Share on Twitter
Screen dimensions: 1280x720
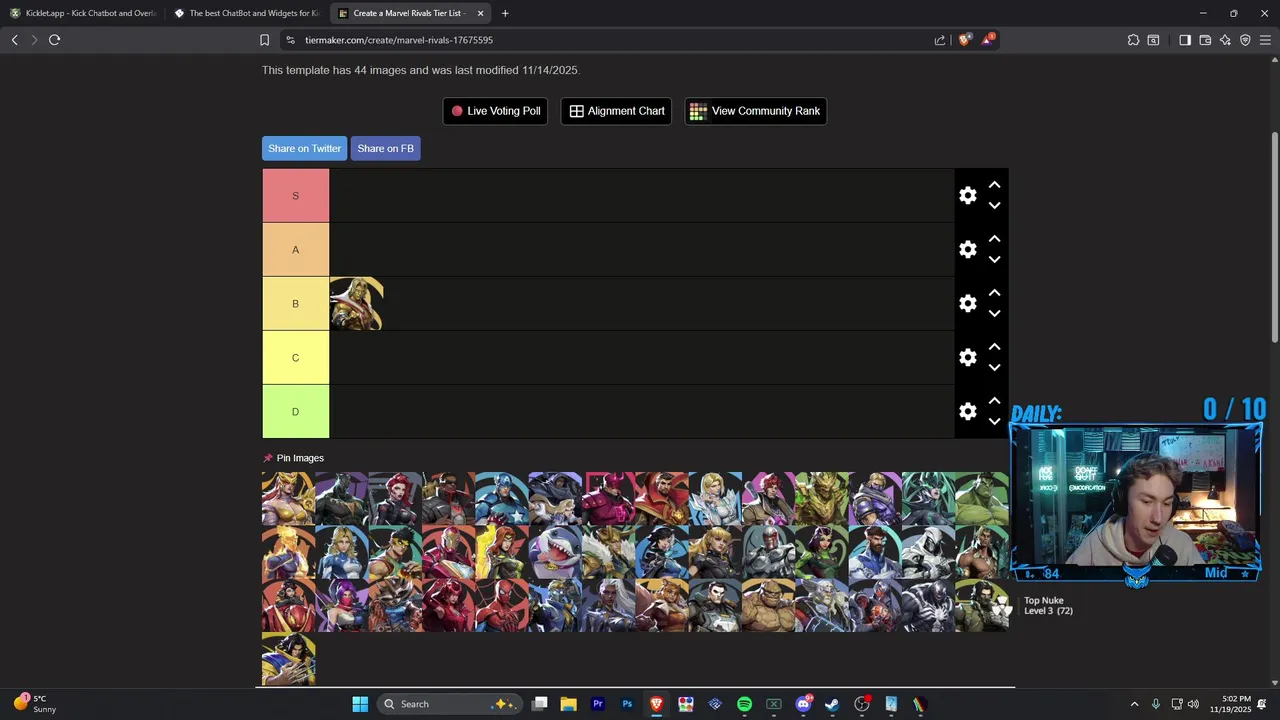[304, 148]
